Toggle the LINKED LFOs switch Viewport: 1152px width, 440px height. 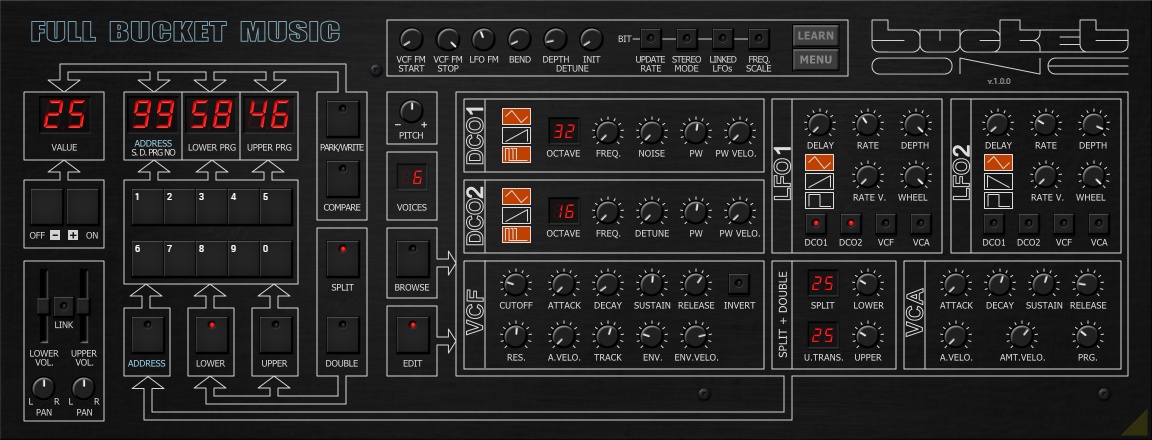click(x=723, y=38)
